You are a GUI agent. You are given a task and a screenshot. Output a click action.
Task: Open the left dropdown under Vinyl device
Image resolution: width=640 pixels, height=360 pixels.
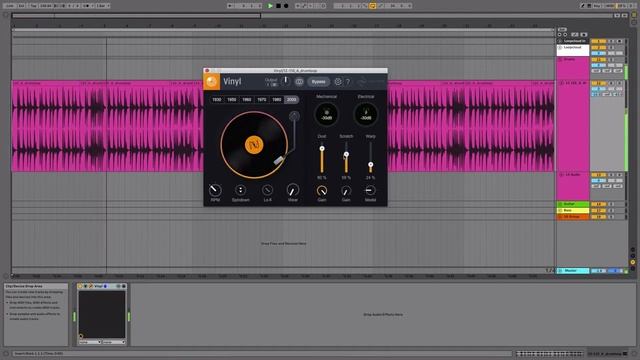[90, 342]
